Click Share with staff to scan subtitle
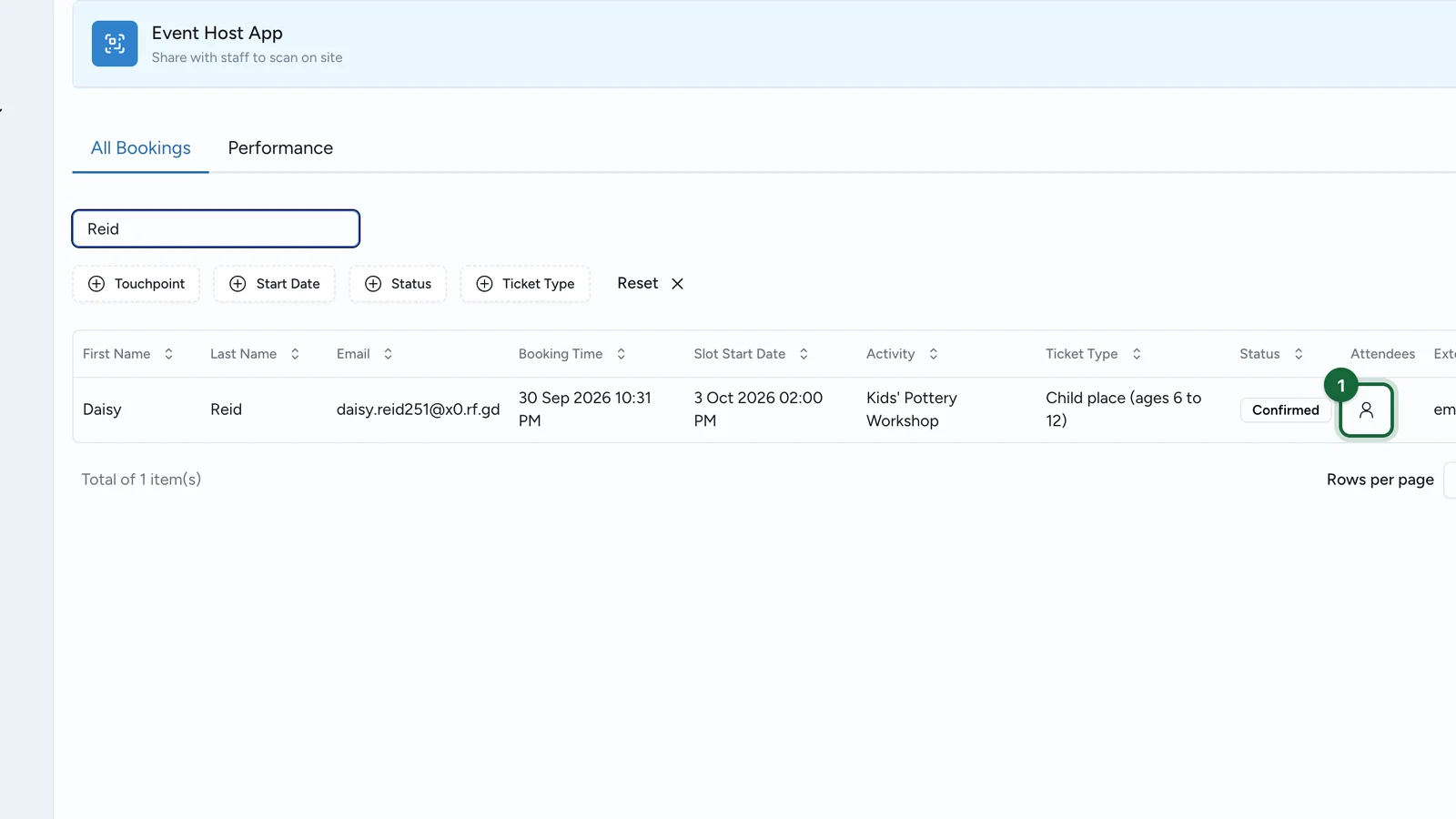 [x=248, y=57]
